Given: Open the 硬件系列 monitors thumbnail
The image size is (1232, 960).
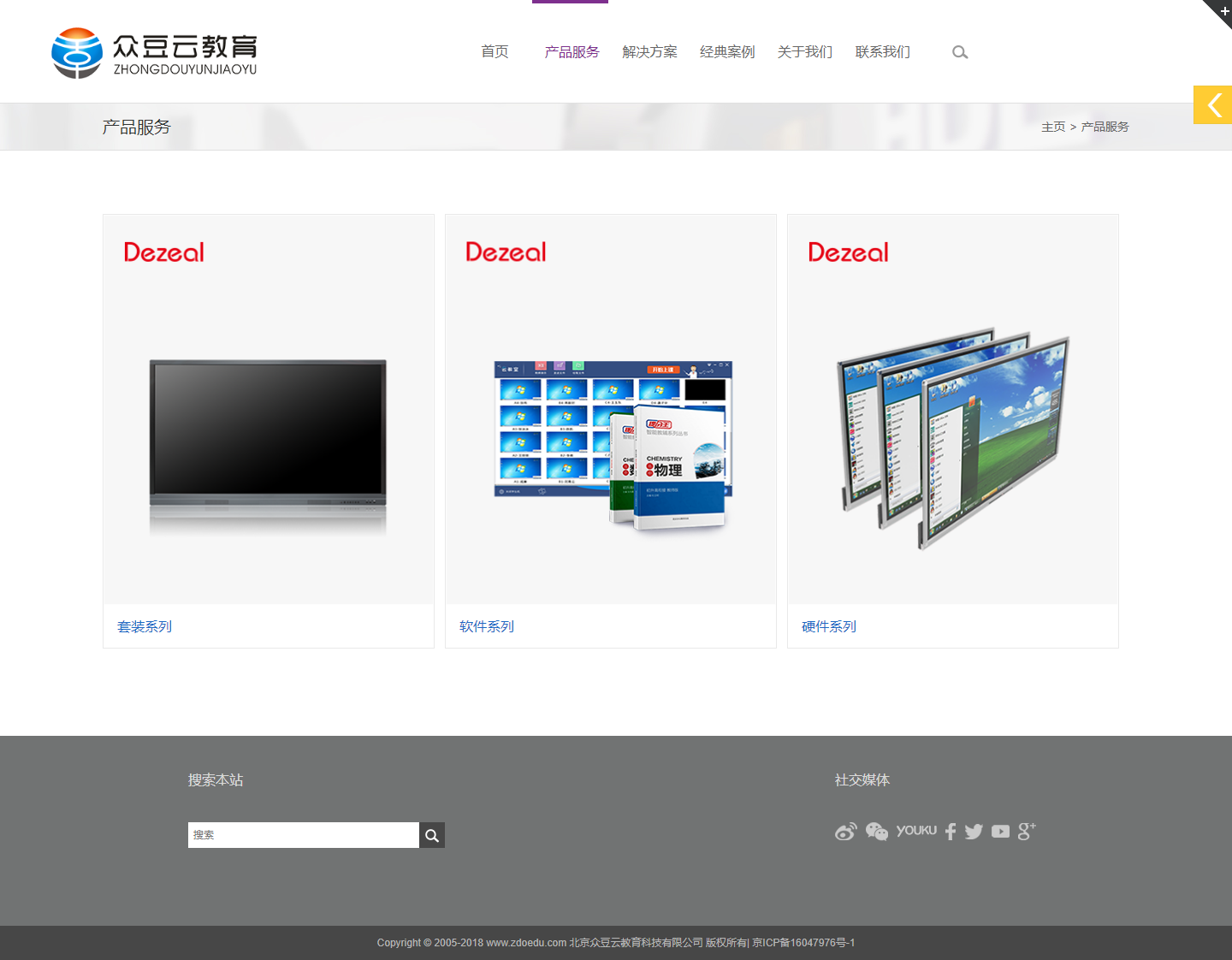Looking at the screenshot, I should pyautogui.click(x=952, y=436).
